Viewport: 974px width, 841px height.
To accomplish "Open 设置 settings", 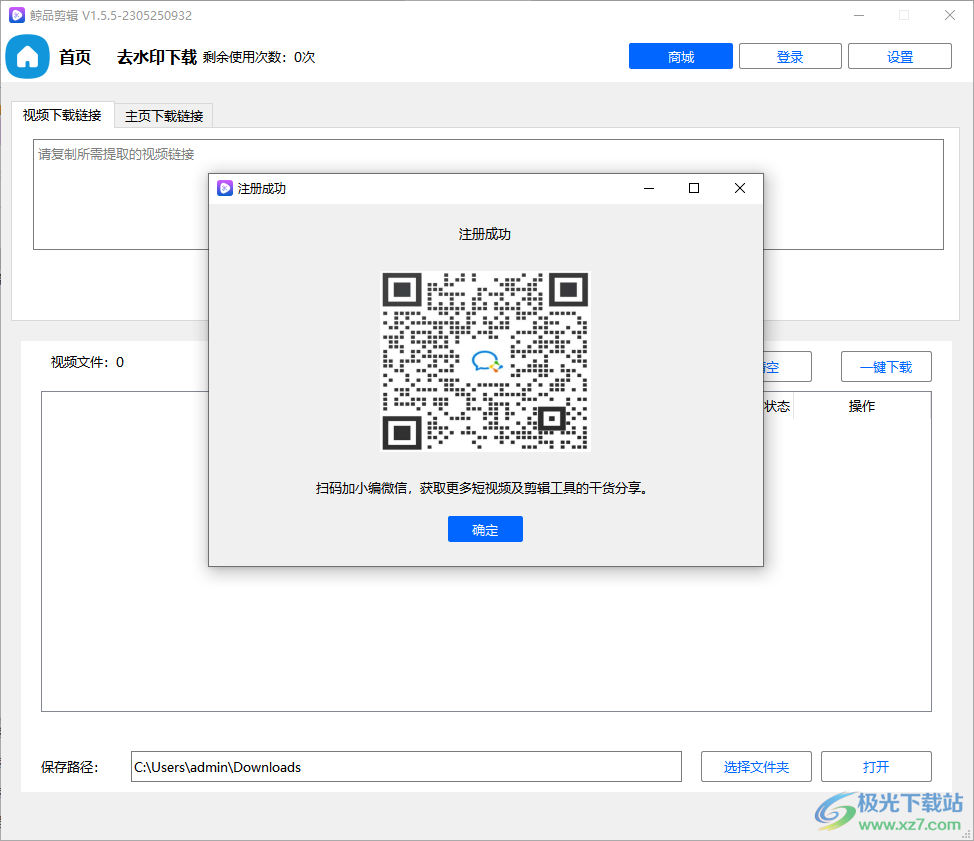I will [899, 57].
